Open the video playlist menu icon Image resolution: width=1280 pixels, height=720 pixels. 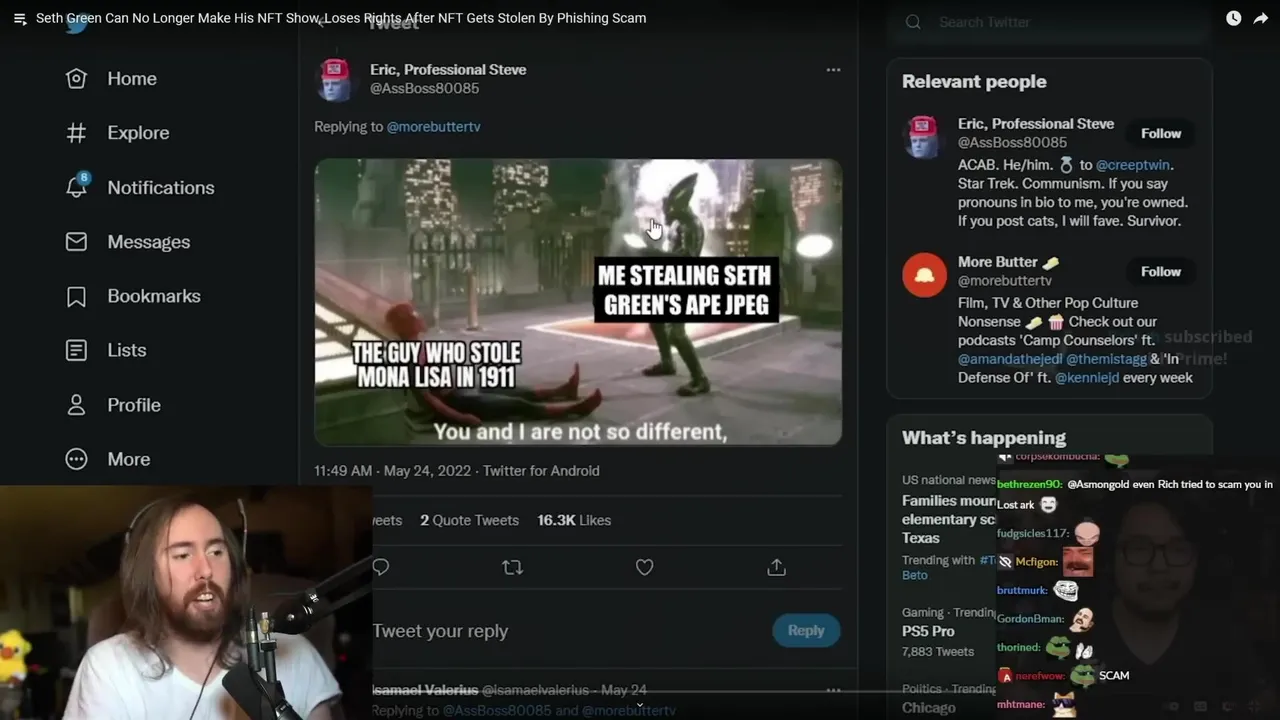click(19, 18)
